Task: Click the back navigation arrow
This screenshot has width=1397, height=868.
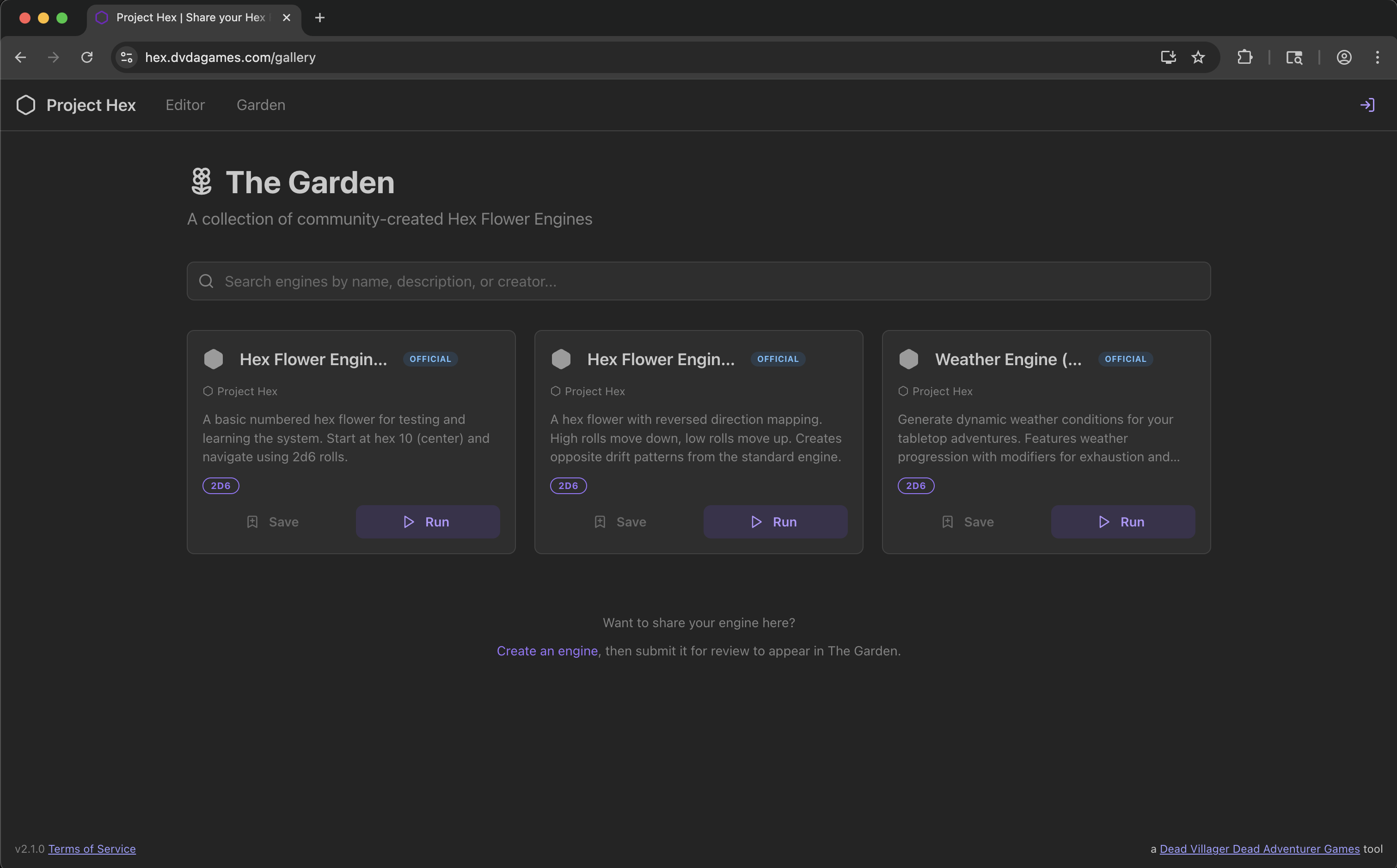Action: pyautogui.click(x=21, y=57)
